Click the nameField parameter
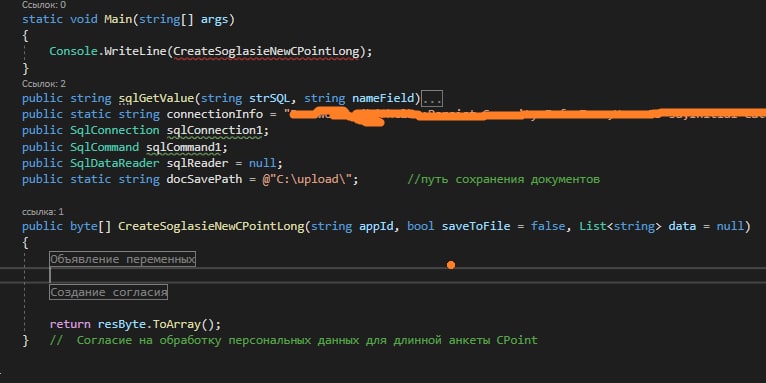This screenshot has width=766, height=383. pyautogui.click(x=383, y=99)
